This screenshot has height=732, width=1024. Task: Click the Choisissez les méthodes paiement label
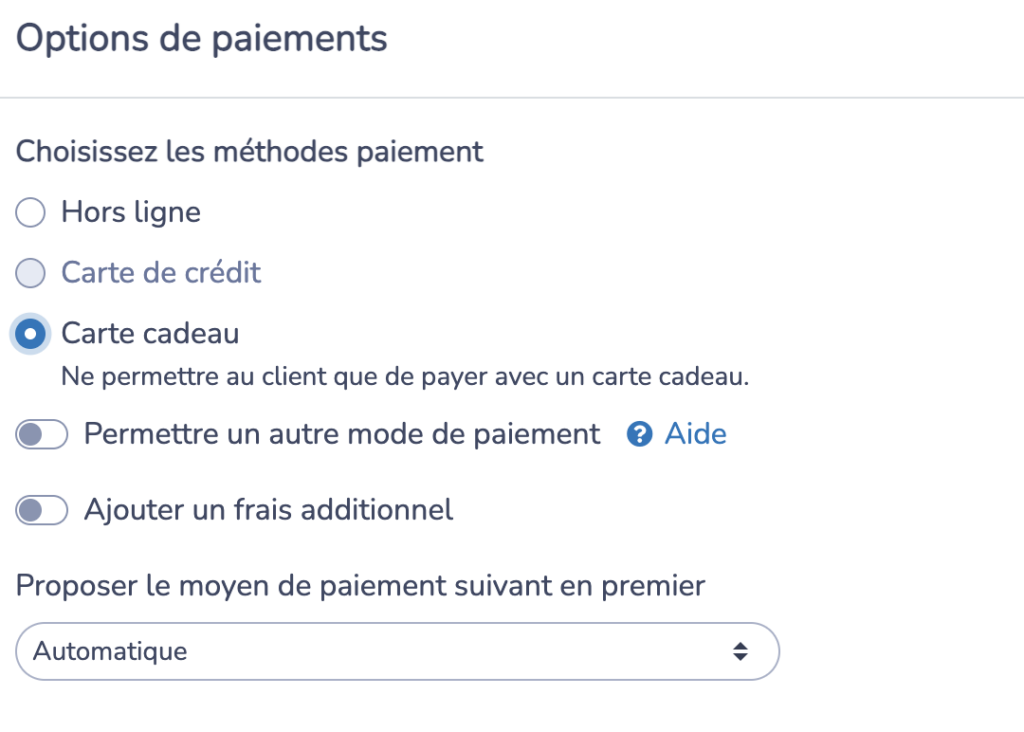pyautogui.click(x=248, y=151)
